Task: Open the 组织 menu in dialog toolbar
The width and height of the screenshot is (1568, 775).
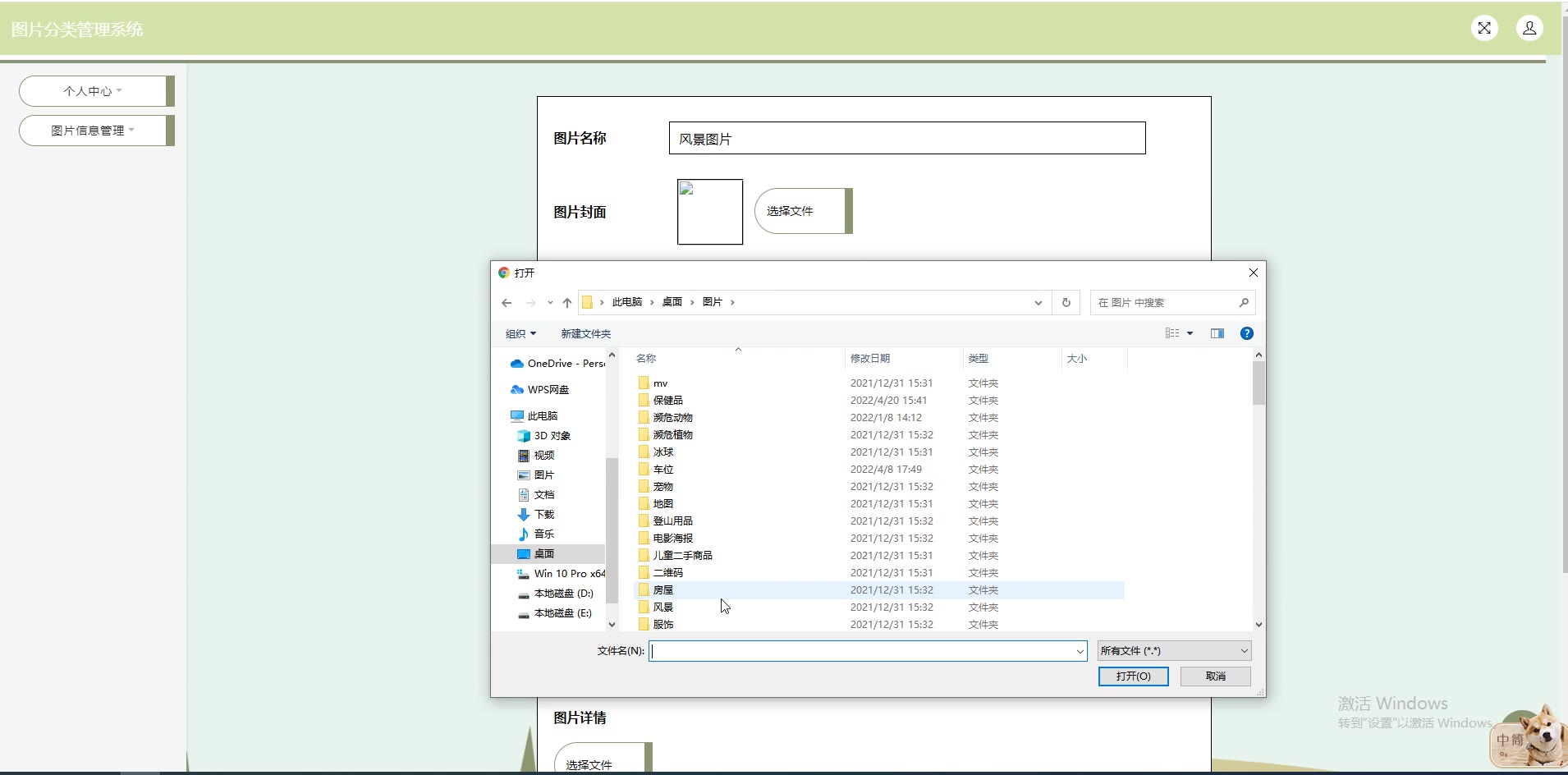Action: coord(520,334)
